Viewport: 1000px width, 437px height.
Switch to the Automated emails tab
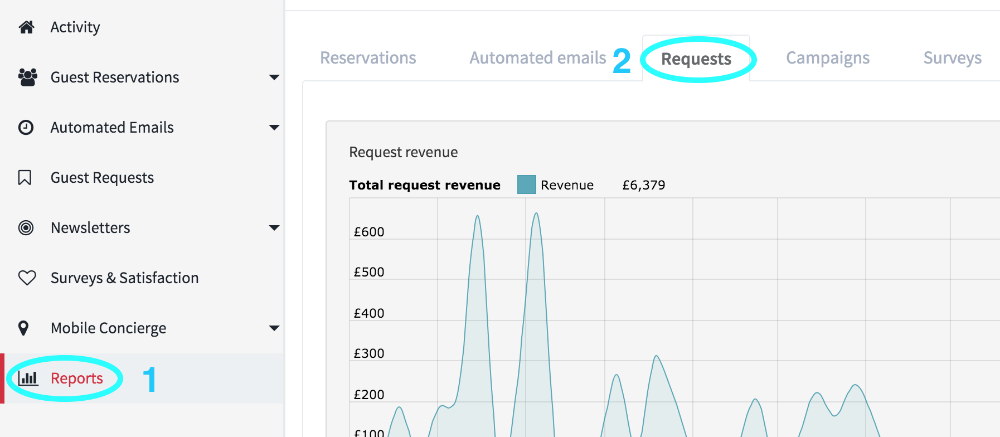(x=538, y=58)
